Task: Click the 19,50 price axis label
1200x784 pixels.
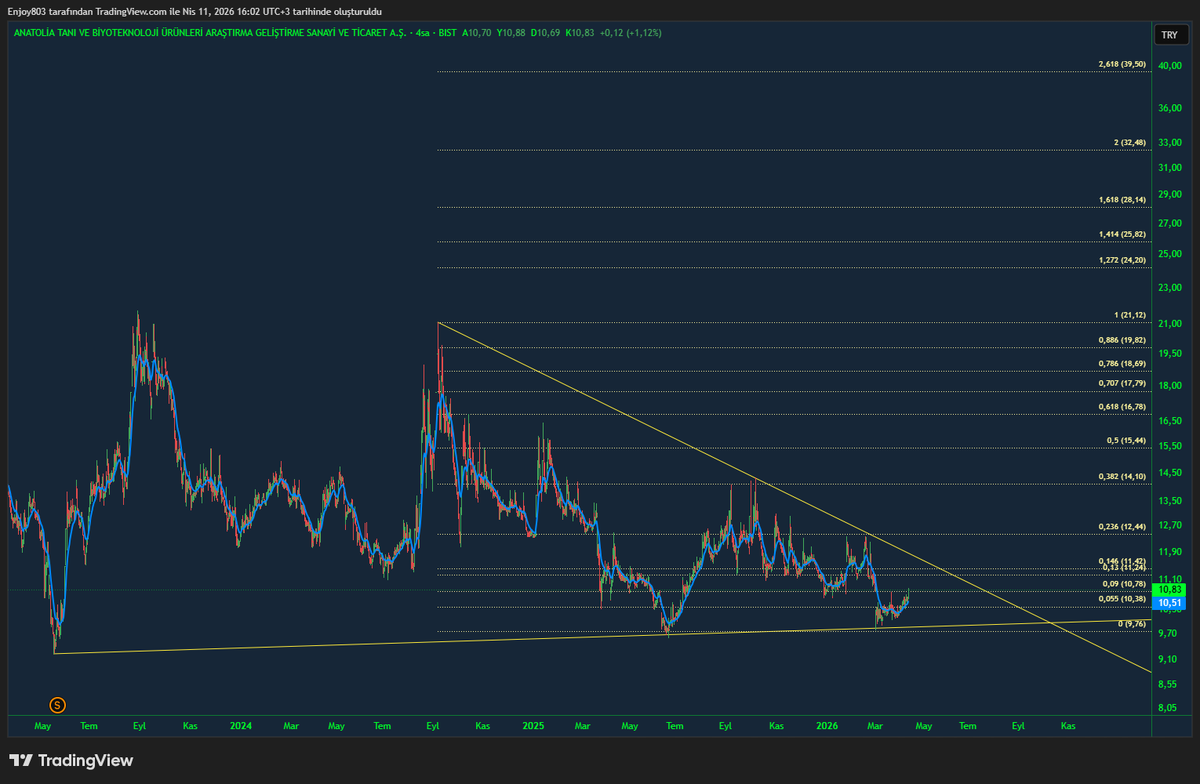Action: point(1169,354)
